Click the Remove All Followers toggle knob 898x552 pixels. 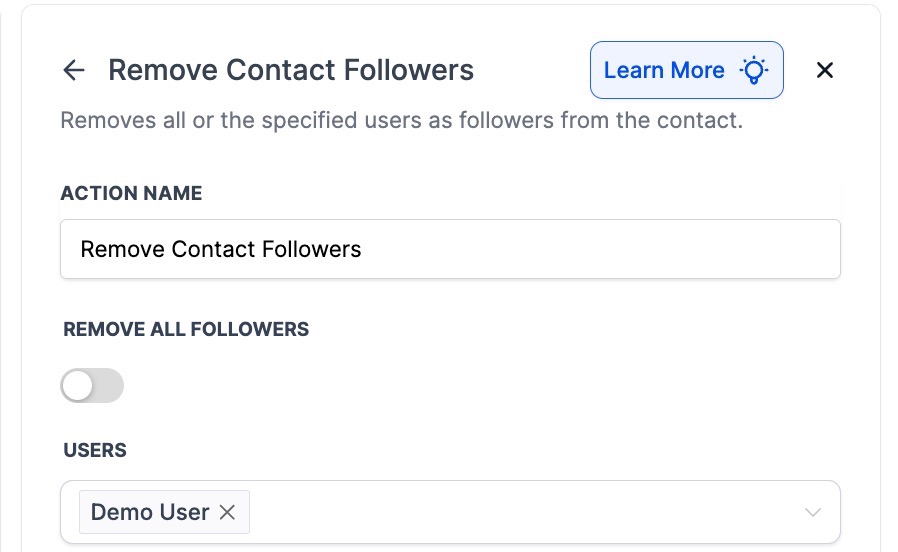tap(78, 386)
